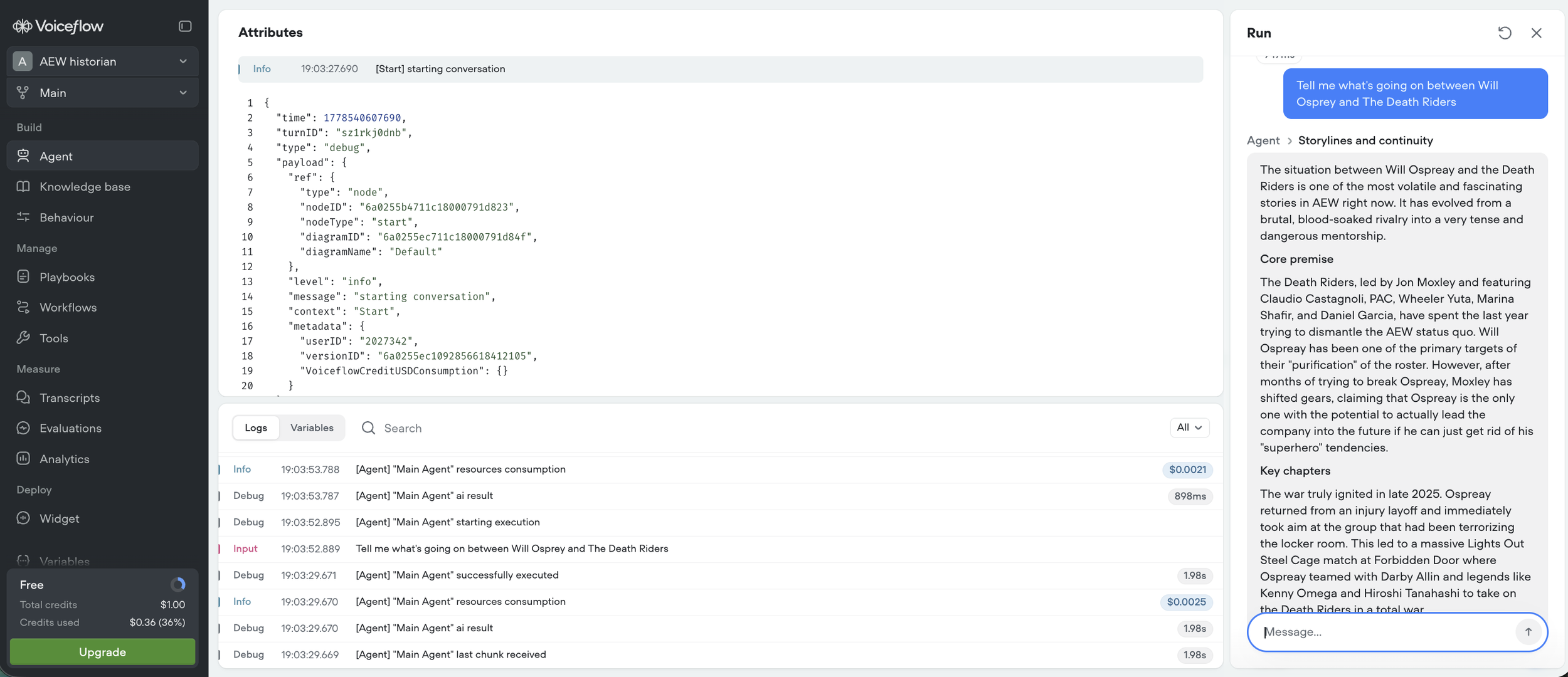Click the credits usage progress ring
The image size is (1568, 677).
(178, 584)
